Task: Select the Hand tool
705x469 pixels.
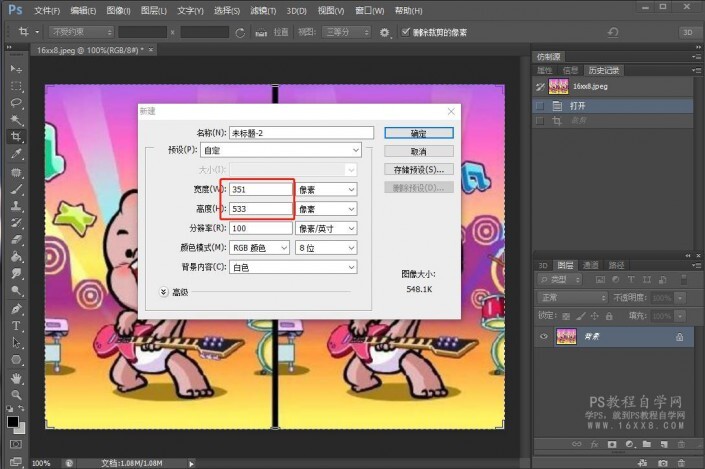Action: [x=16, y=378]
